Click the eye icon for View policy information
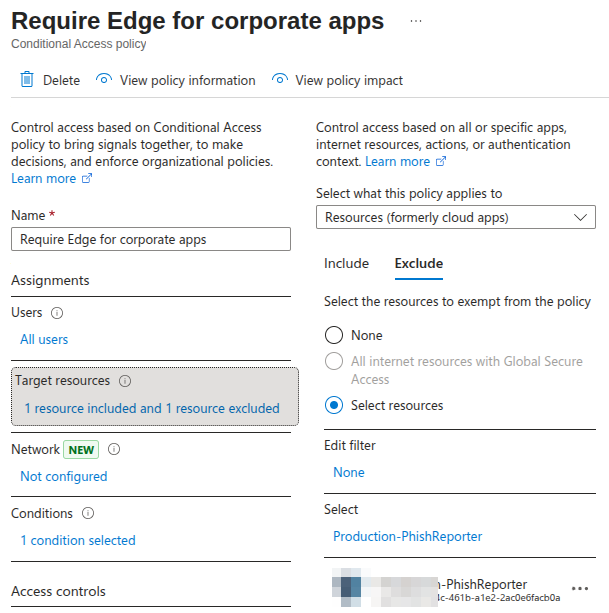 tap(104, 79)
